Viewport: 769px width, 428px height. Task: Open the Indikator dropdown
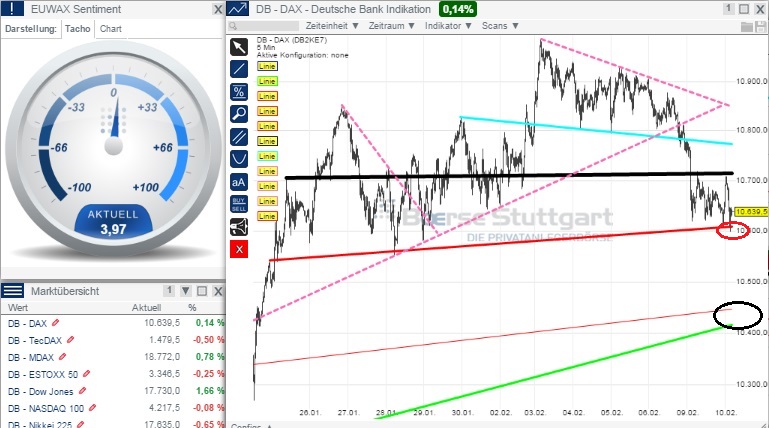448,26
